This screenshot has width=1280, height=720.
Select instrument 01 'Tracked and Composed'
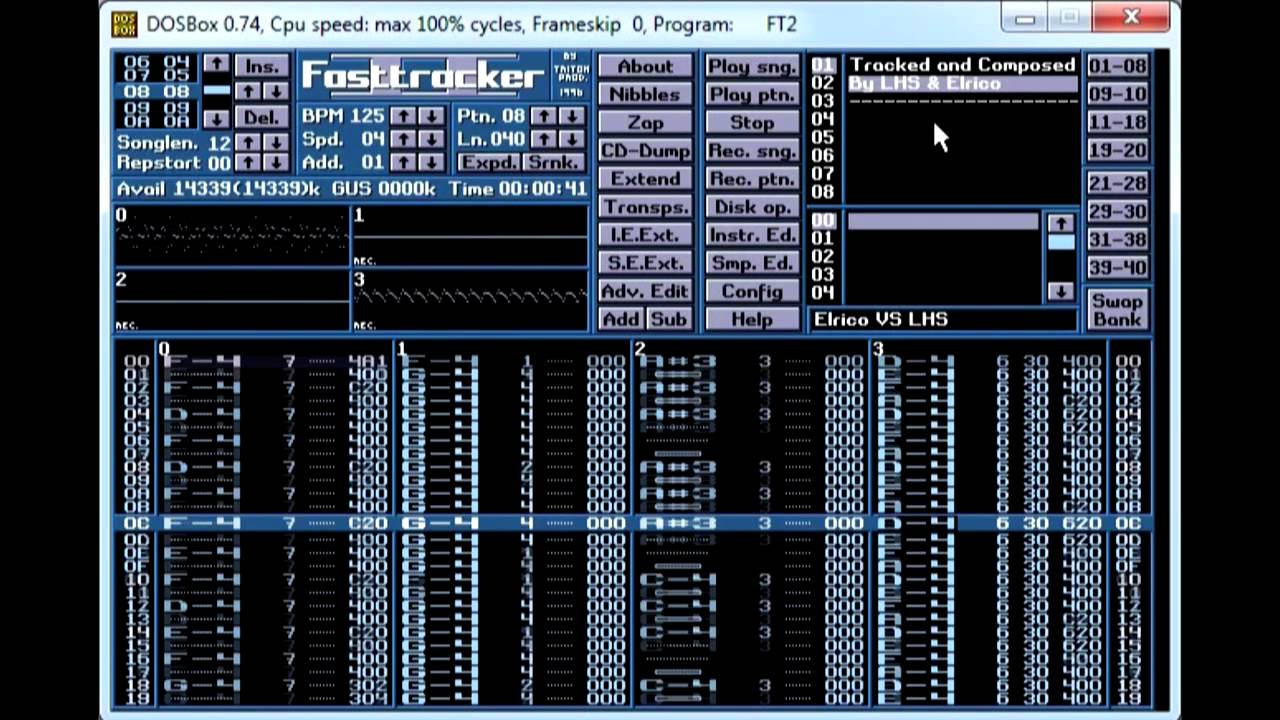pos(962,65)
